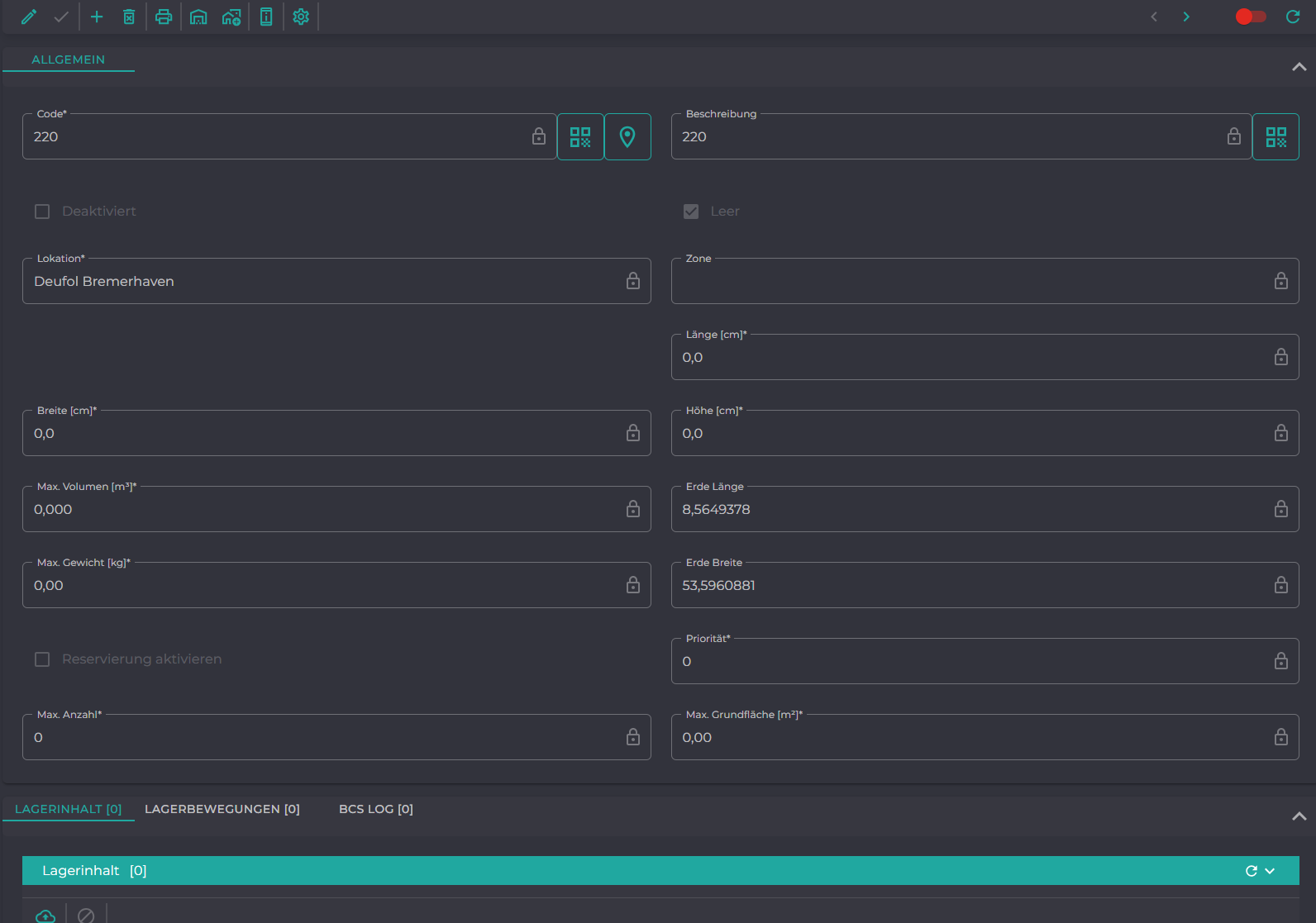Toggle the red switch in top toolbar
This screenshot has height=923, width=1316.
1250,17
